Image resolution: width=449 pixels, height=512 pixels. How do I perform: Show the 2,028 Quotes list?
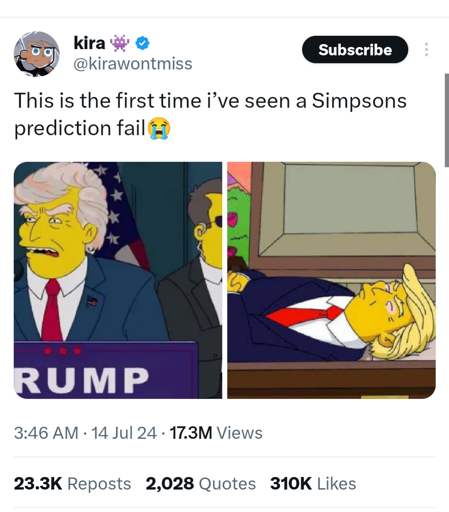[201, 484]
